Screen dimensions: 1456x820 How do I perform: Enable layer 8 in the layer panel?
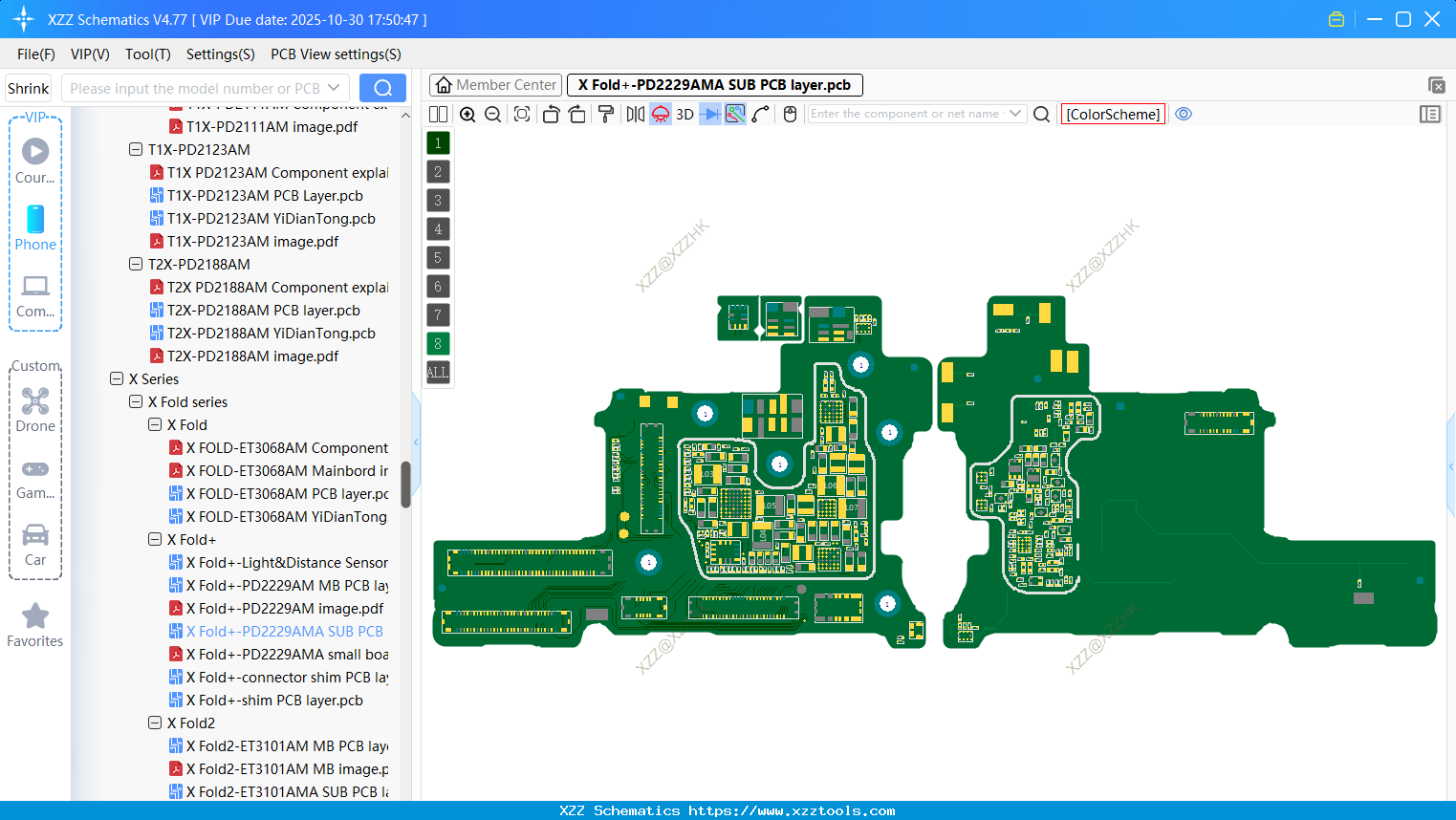click(x=437, y=343)
